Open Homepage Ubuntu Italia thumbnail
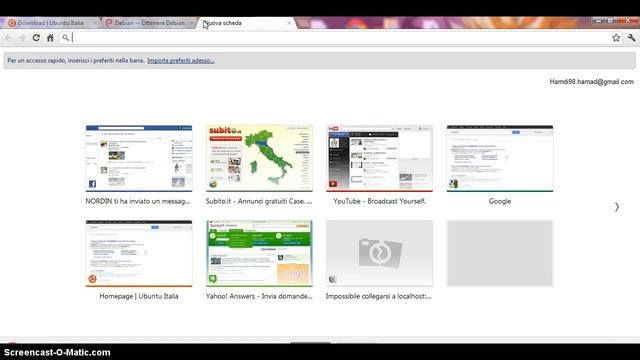The width and height of the screenshot is (640, 360). pyautogui.click(x=139, y=253)
